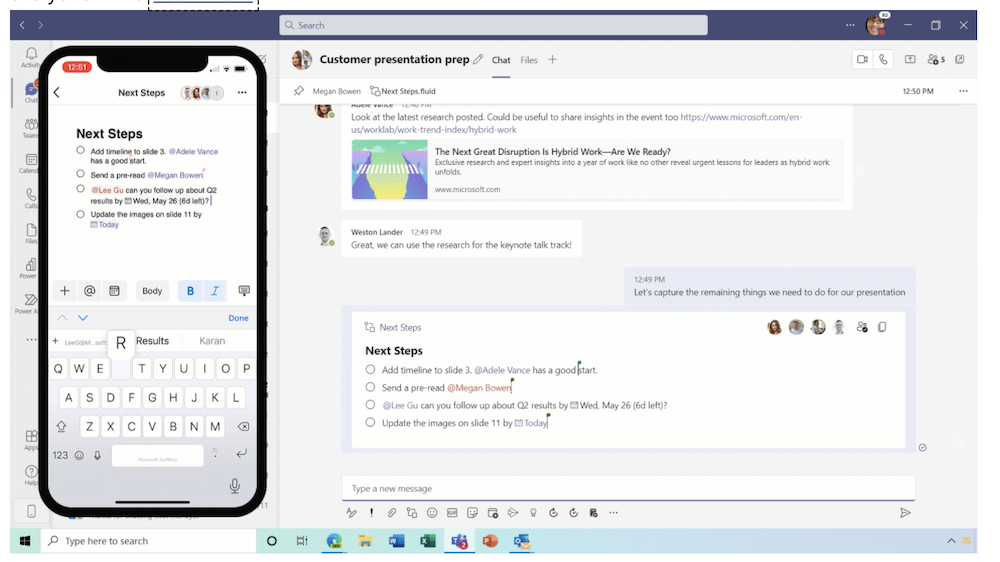Open the Format text tool below message box
The image size is (1000, 562).
click(351, 513)
